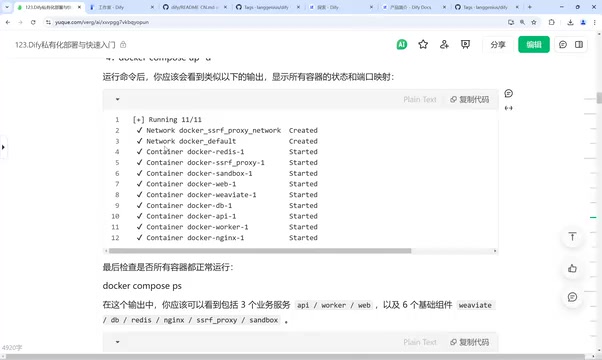Switch to the Dify Docs tab
Screen dimensions: 602x360
point(413,7)
